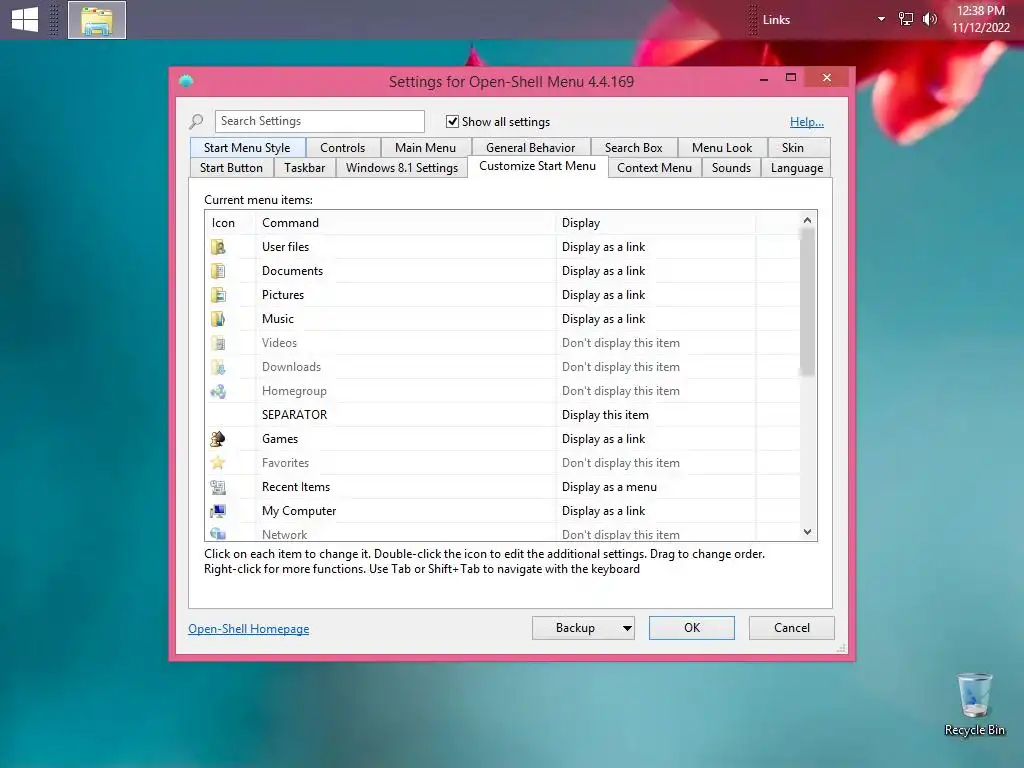Toggle the Show all settings checkbox
The image size is (1024, 768).
(x=452, y=121)
